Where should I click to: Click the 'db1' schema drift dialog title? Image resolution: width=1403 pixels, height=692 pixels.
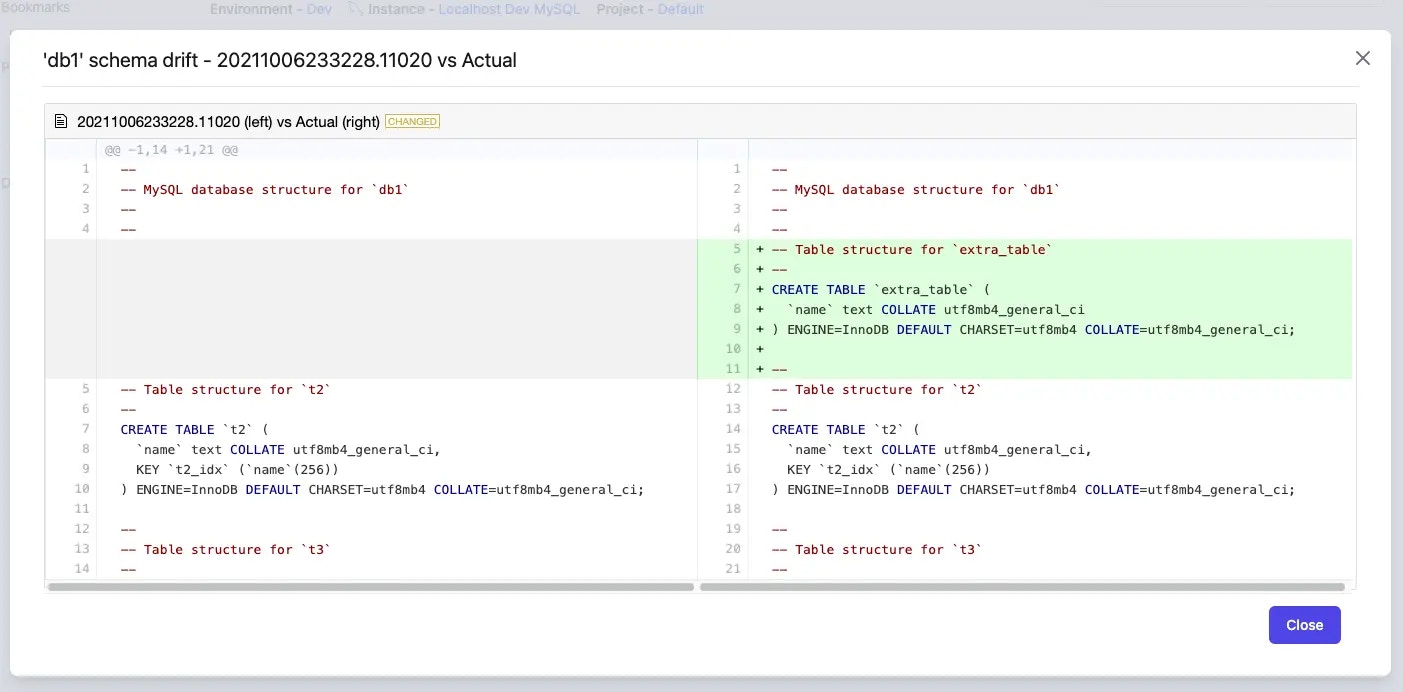(x=280, y=60)
